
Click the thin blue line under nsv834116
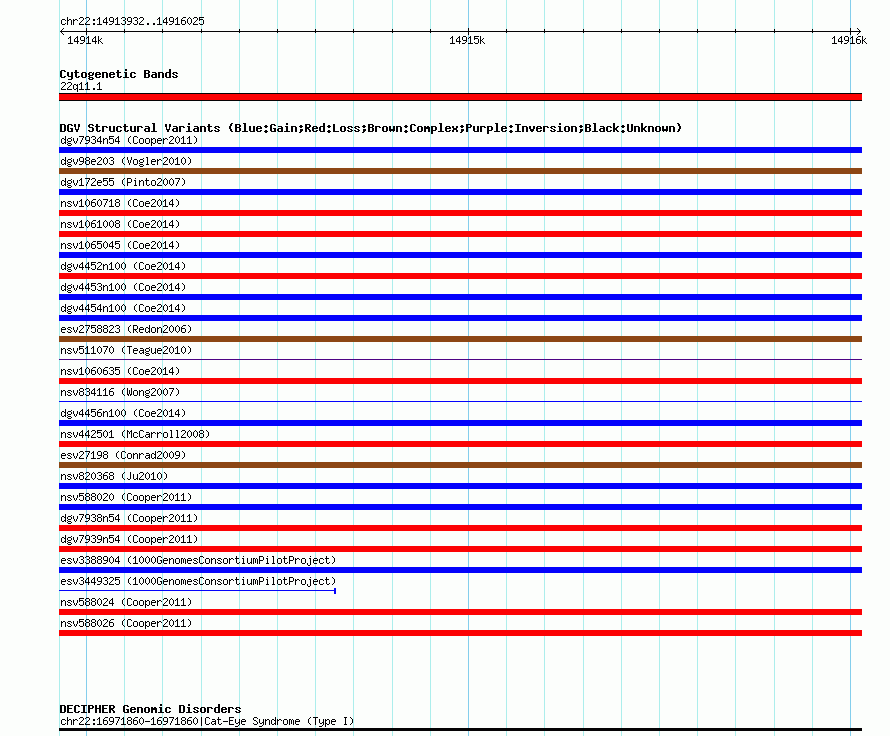(460, 401)
